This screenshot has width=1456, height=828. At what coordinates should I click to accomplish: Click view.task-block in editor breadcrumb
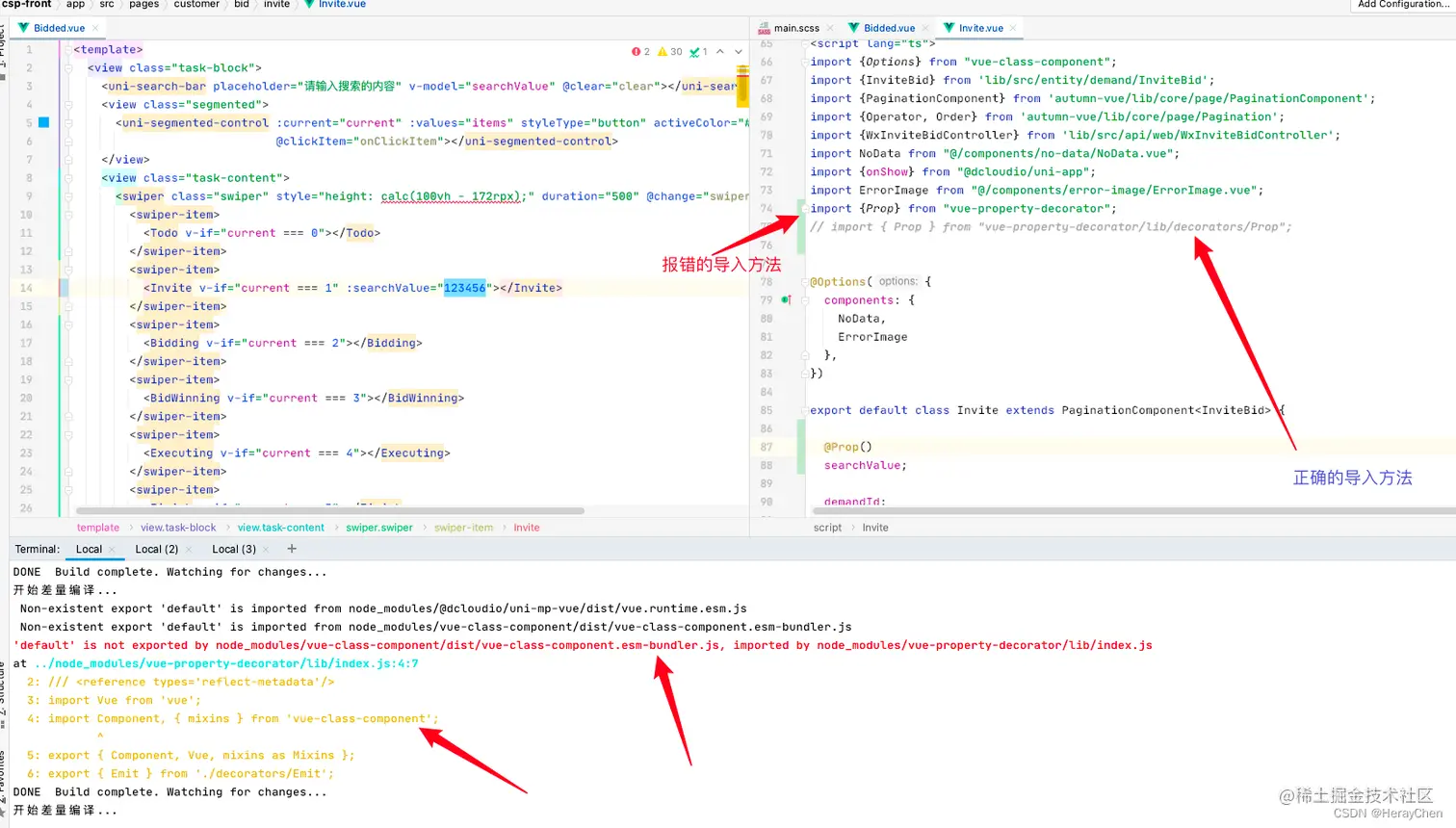178,528
